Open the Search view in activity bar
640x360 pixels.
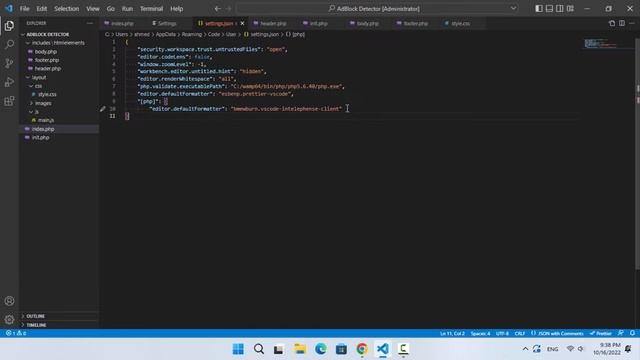click(9, 44)
